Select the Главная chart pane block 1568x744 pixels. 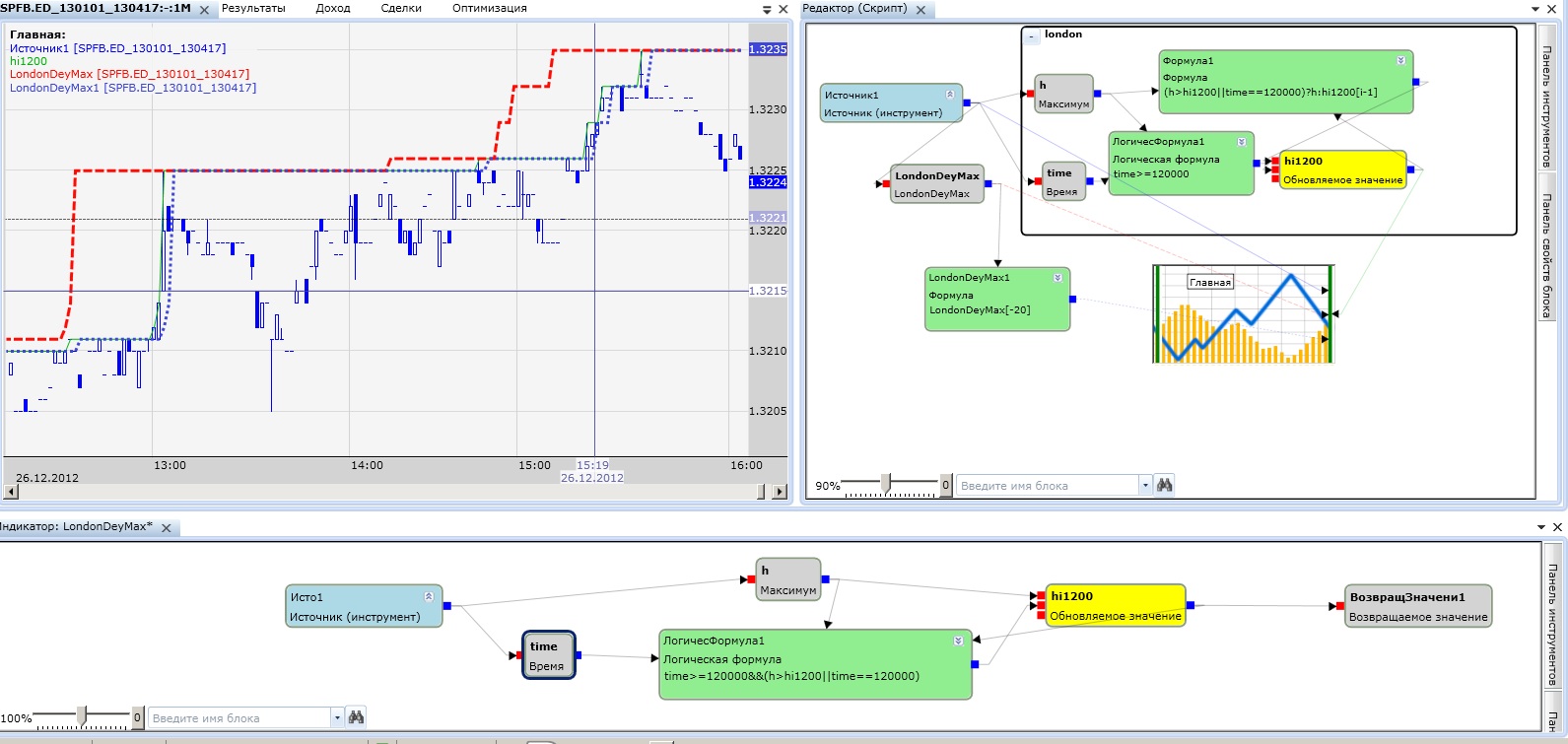pos(1243,313)
